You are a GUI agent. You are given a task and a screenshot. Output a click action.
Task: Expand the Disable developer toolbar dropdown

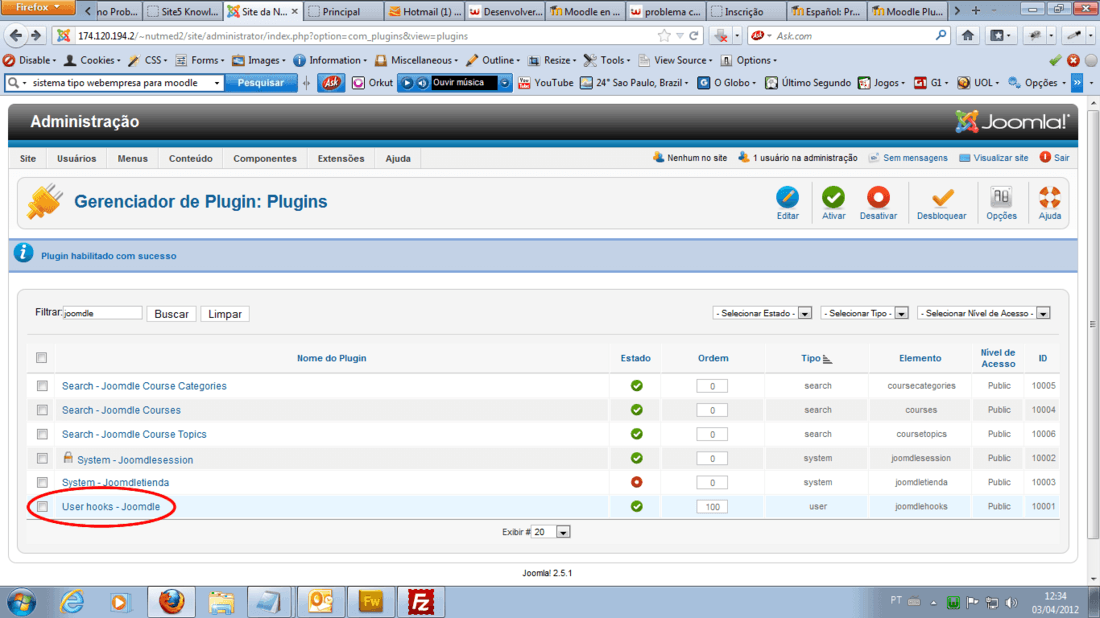click(x=29, y=60)
